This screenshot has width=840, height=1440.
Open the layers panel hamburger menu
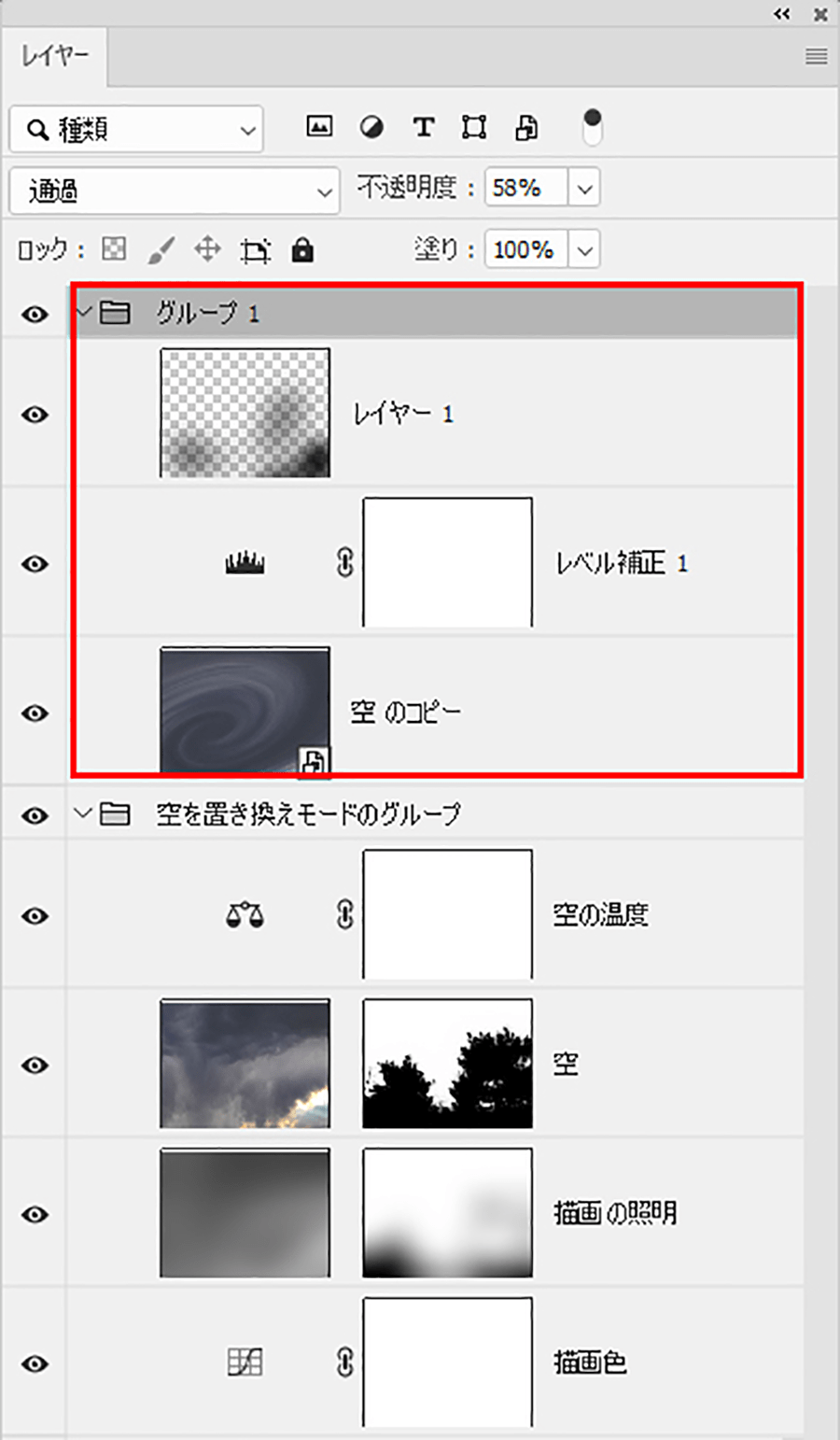coord(816,57)
